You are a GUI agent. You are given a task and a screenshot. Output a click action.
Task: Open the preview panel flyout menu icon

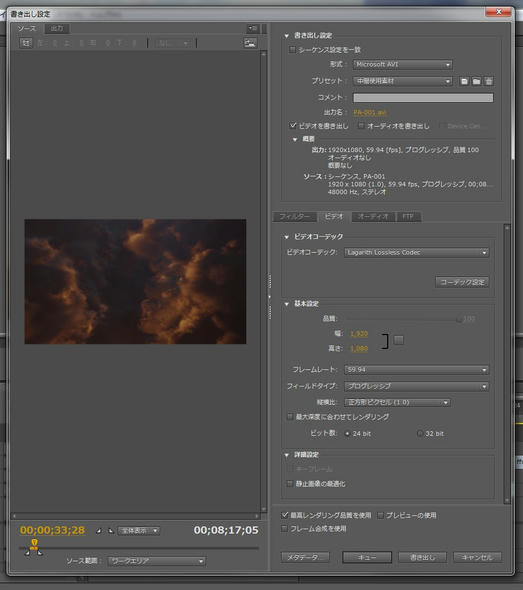(x=253, y=28)
